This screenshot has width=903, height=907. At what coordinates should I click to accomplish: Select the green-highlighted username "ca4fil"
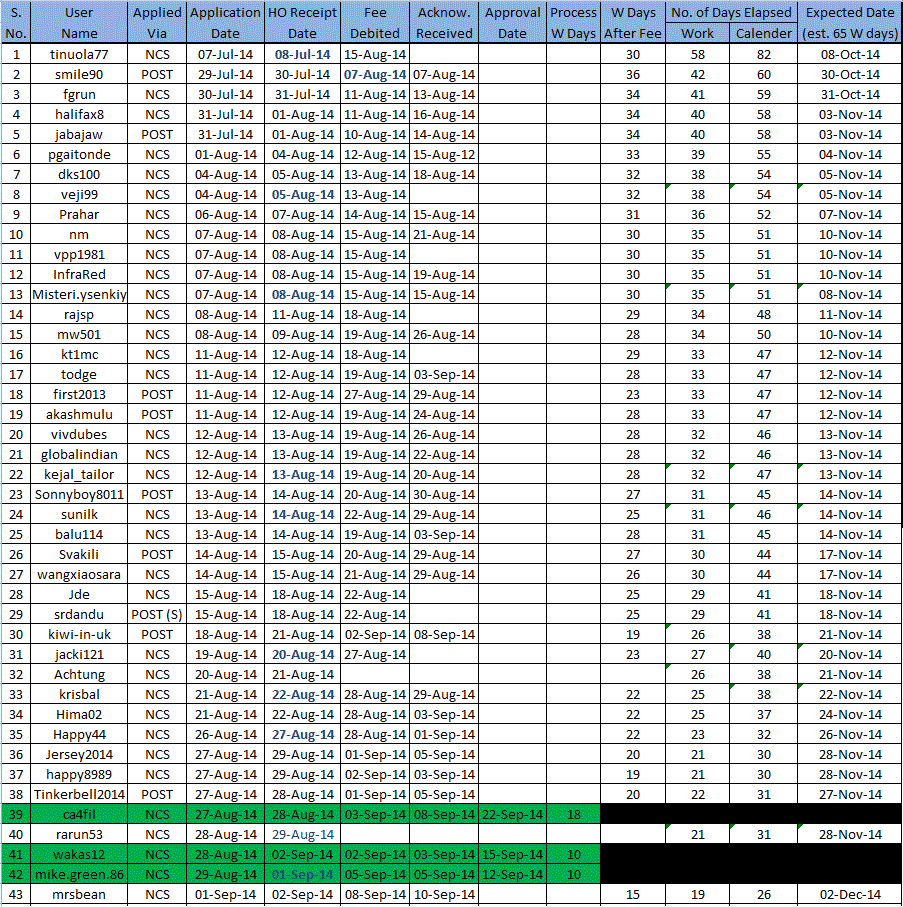[79, 814]
